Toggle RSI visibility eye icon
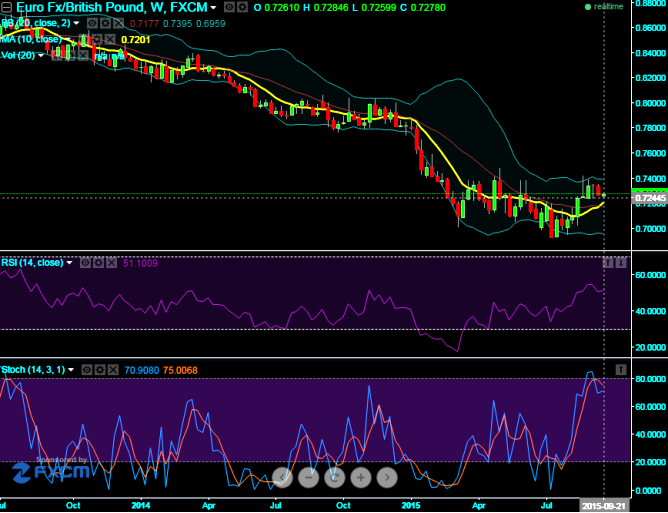The height and width of the screenshot is (513, 668). click(x=85, y=263)
